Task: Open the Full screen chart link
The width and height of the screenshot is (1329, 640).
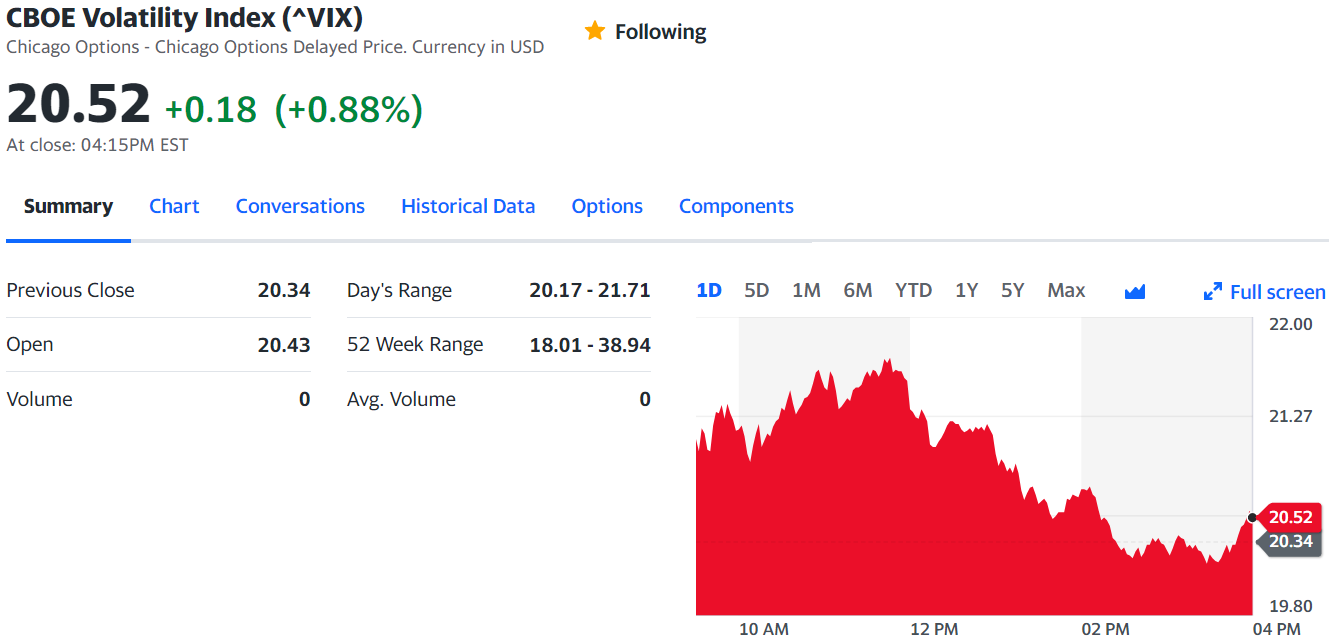Action: pyautogui.click(x=1277, y=292)
